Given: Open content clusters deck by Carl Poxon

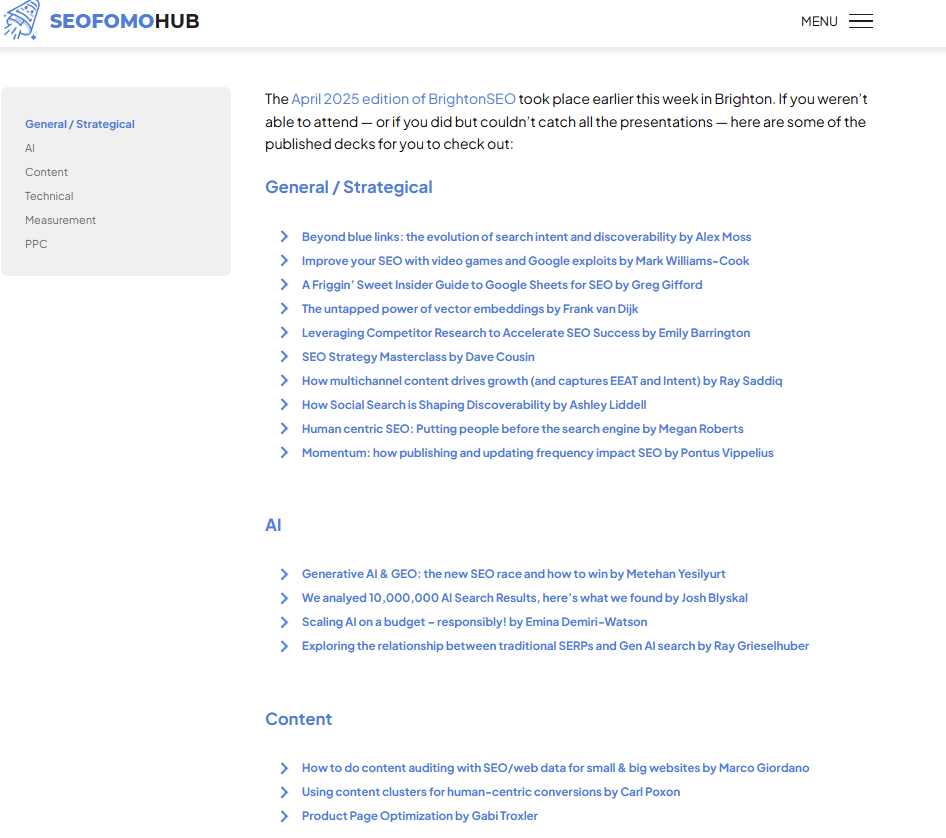Looking at the screenshot, I should coord(490,792).
